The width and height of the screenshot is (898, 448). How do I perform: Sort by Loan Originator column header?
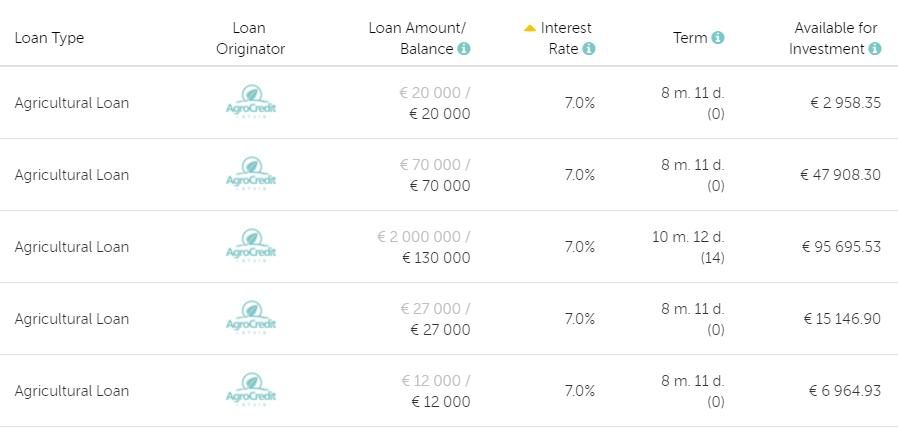click(x=251, y=38)
